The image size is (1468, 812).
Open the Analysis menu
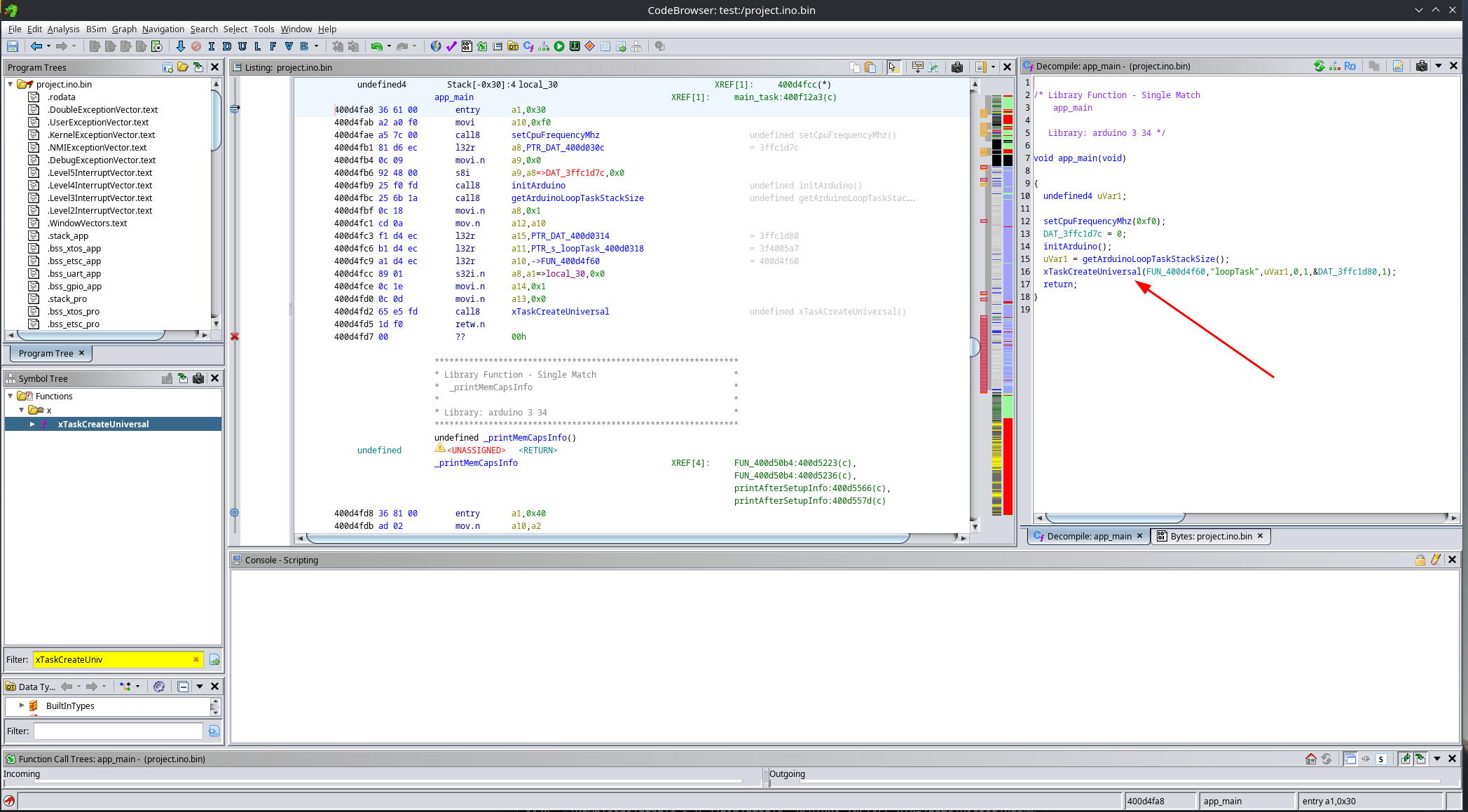63,29
